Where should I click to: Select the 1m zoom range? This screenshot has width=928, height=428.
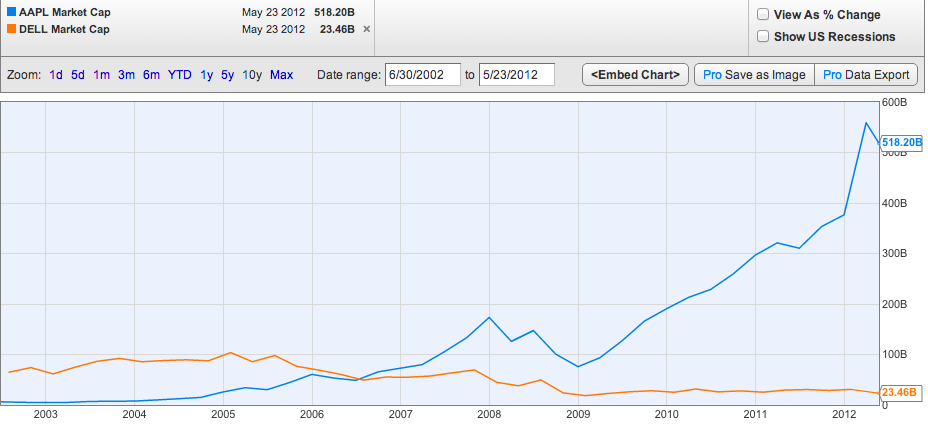(101, 75)
